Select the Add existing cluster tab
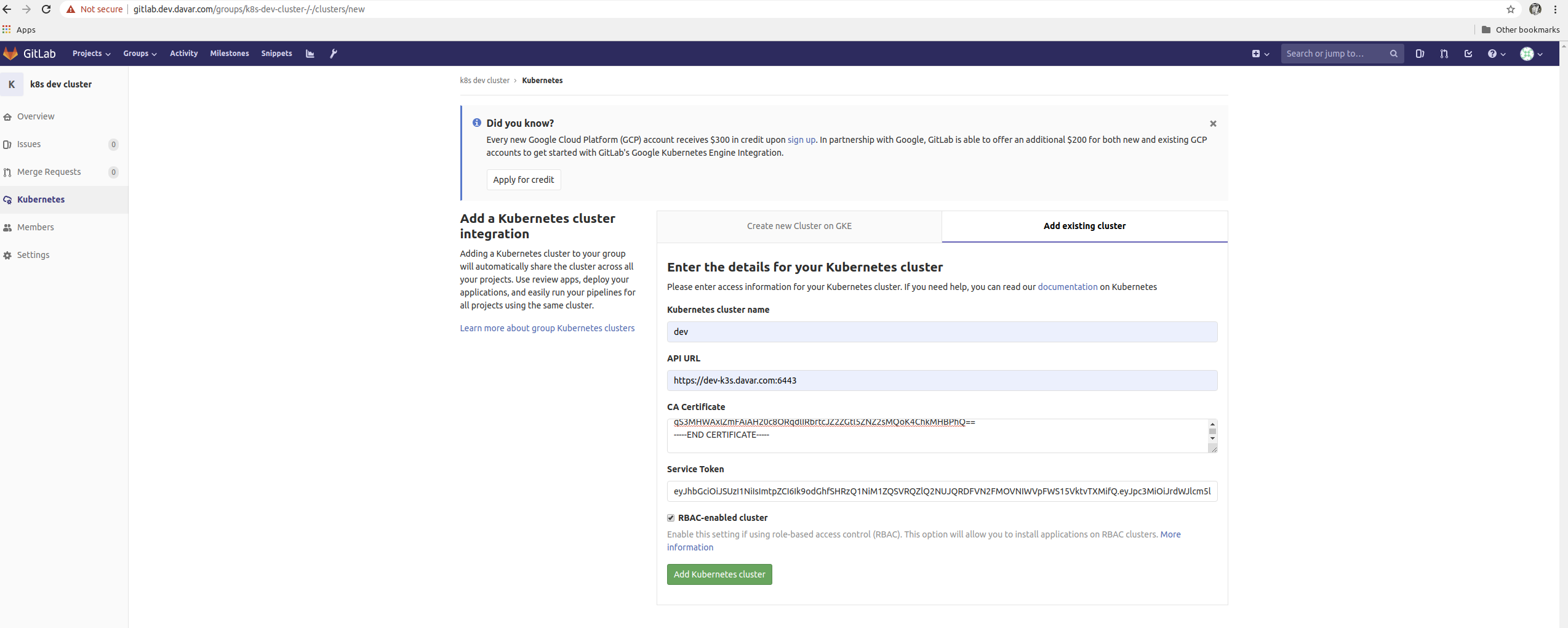This screenshot has width=1568, height=628. (x=1084, y=226)
